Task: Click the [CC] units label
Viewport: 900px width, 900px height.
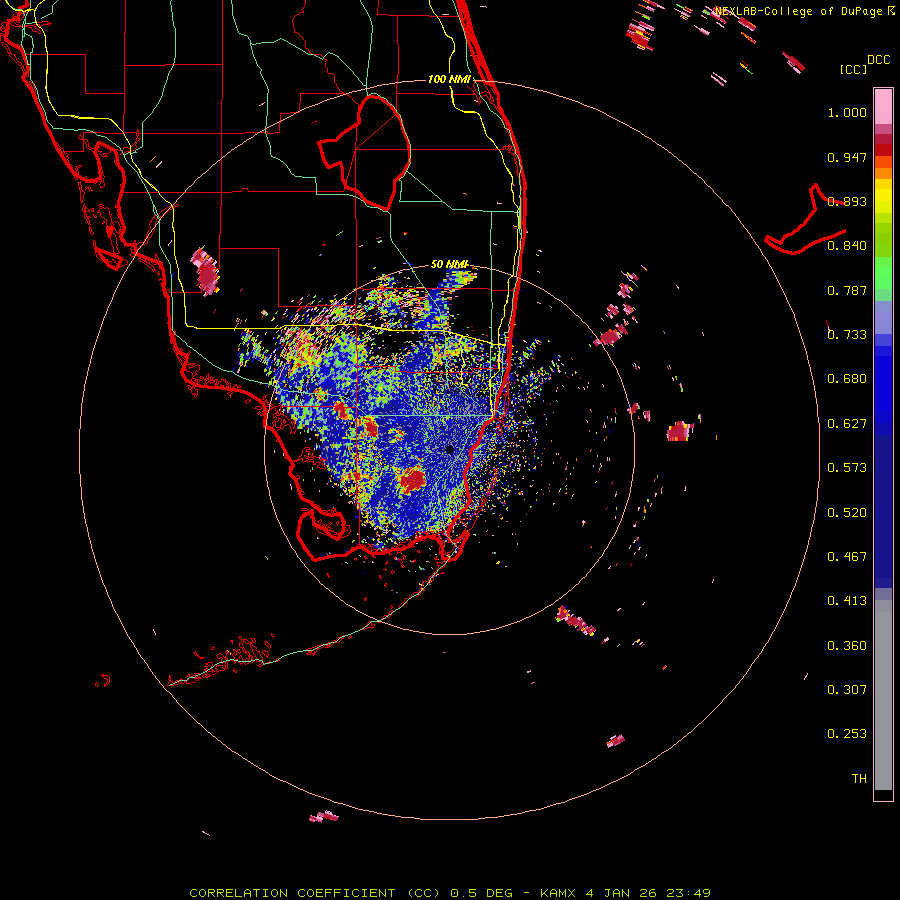Action: coord(853,69)
